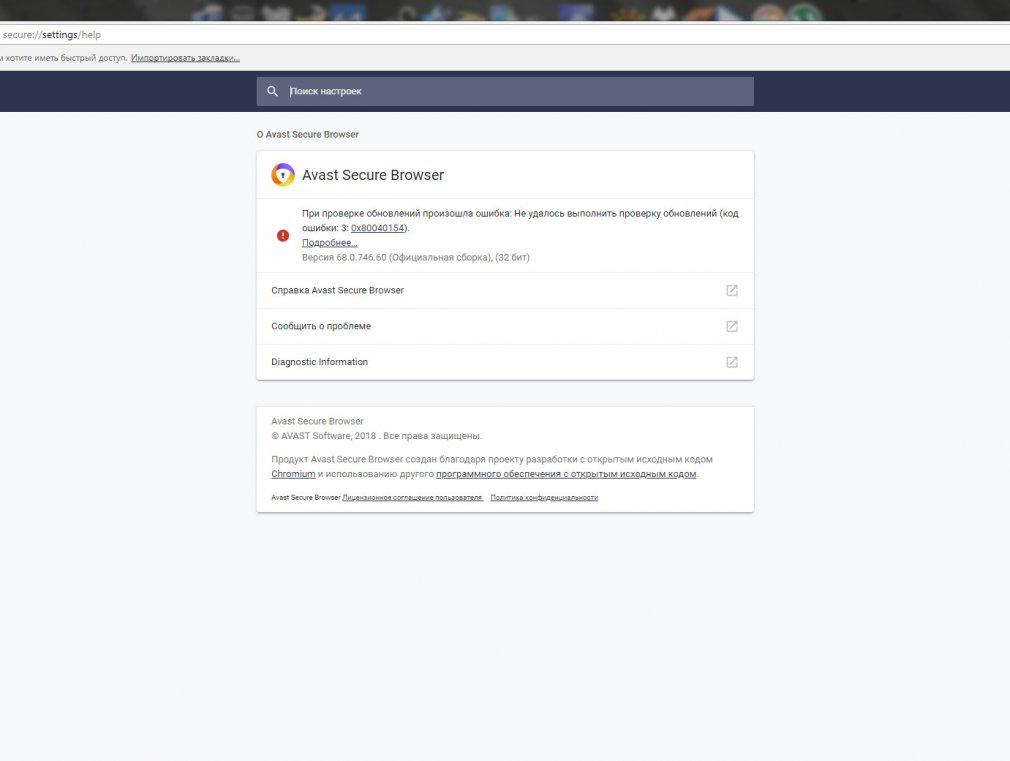
Task: Open external link icon for Справка Avast Secure Browser
Action: (x=732, y=291)
